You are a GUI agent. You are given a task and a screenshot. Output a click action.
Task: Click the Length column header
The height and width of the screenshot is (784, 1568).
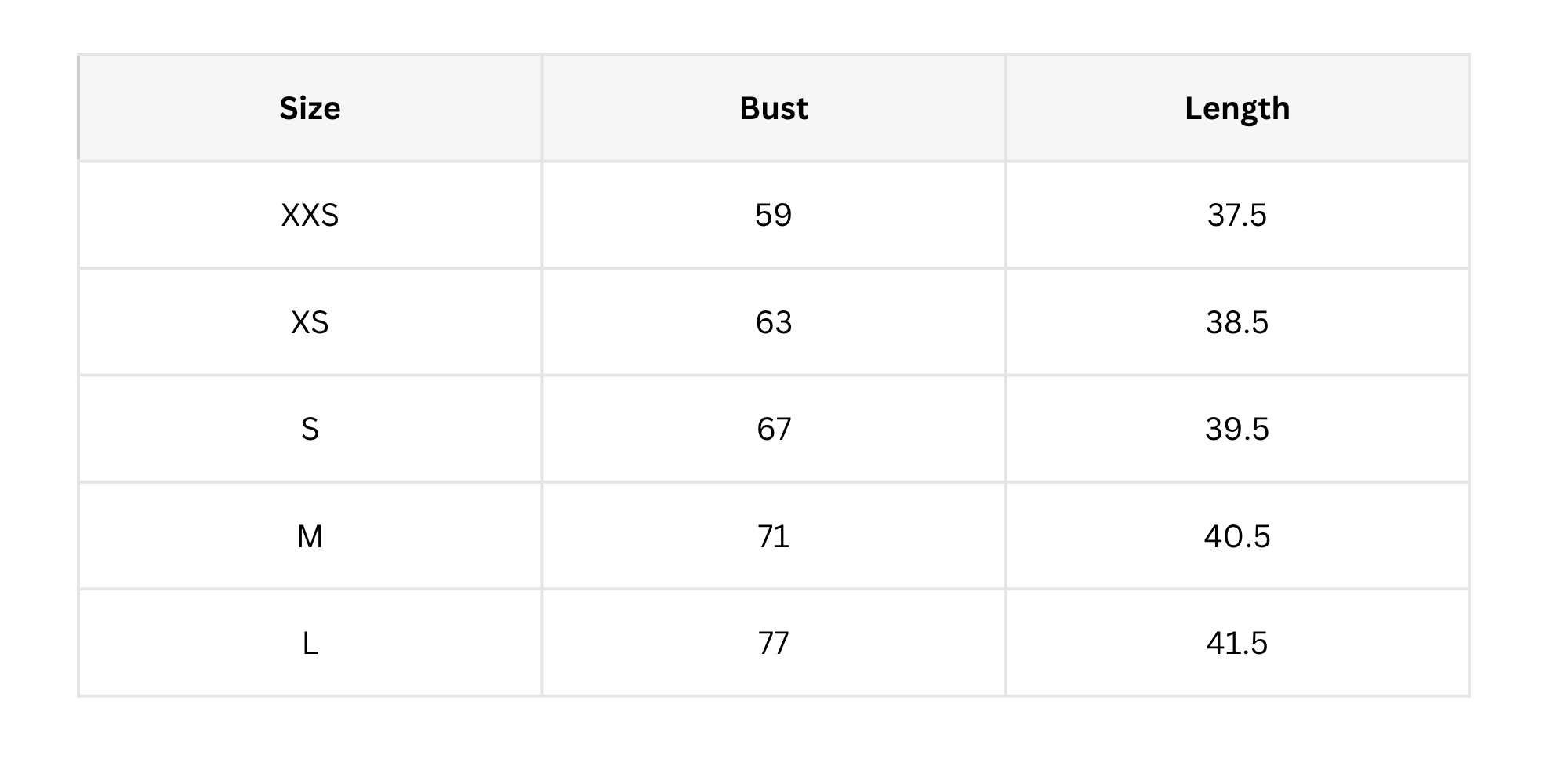[x=1237, y=108]
